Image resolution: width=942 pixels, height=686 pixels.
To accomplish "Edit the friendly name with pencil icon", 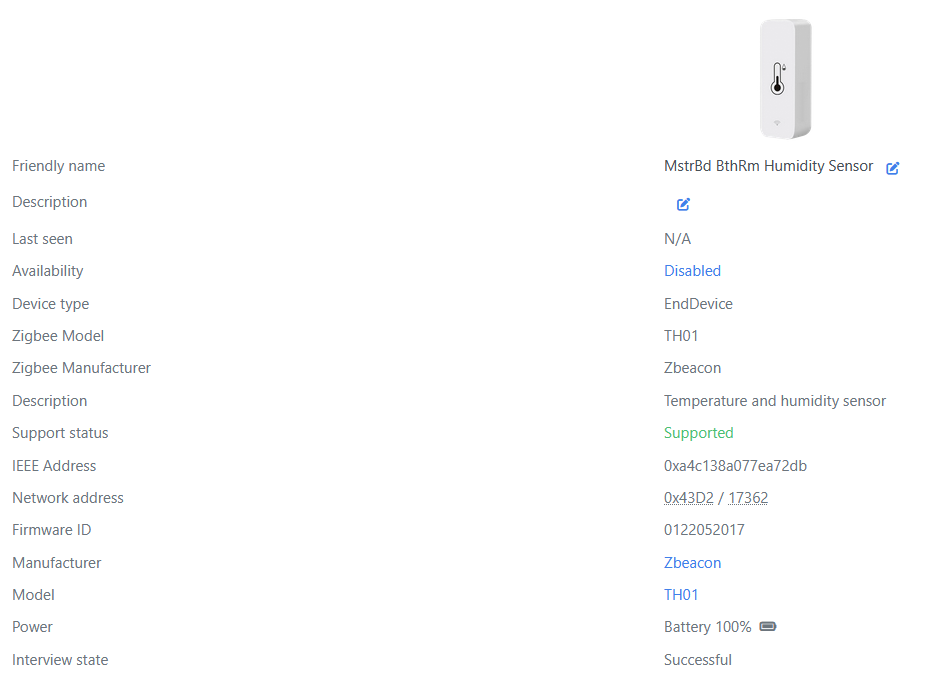I will (x=892, y=168).
